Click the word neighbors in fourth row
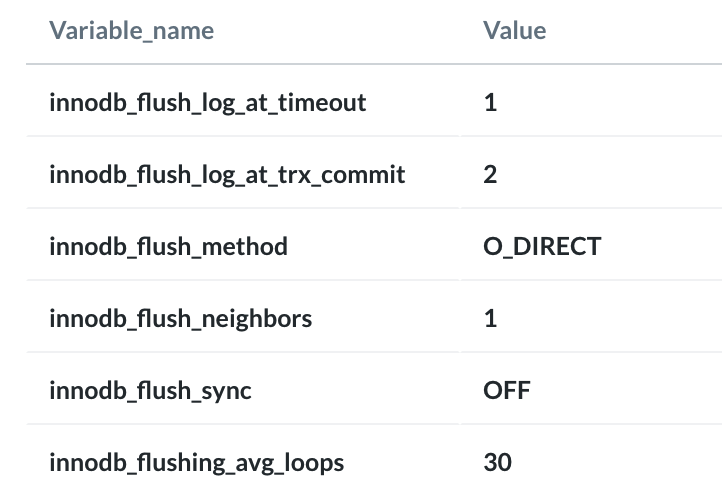 point(257,319)
